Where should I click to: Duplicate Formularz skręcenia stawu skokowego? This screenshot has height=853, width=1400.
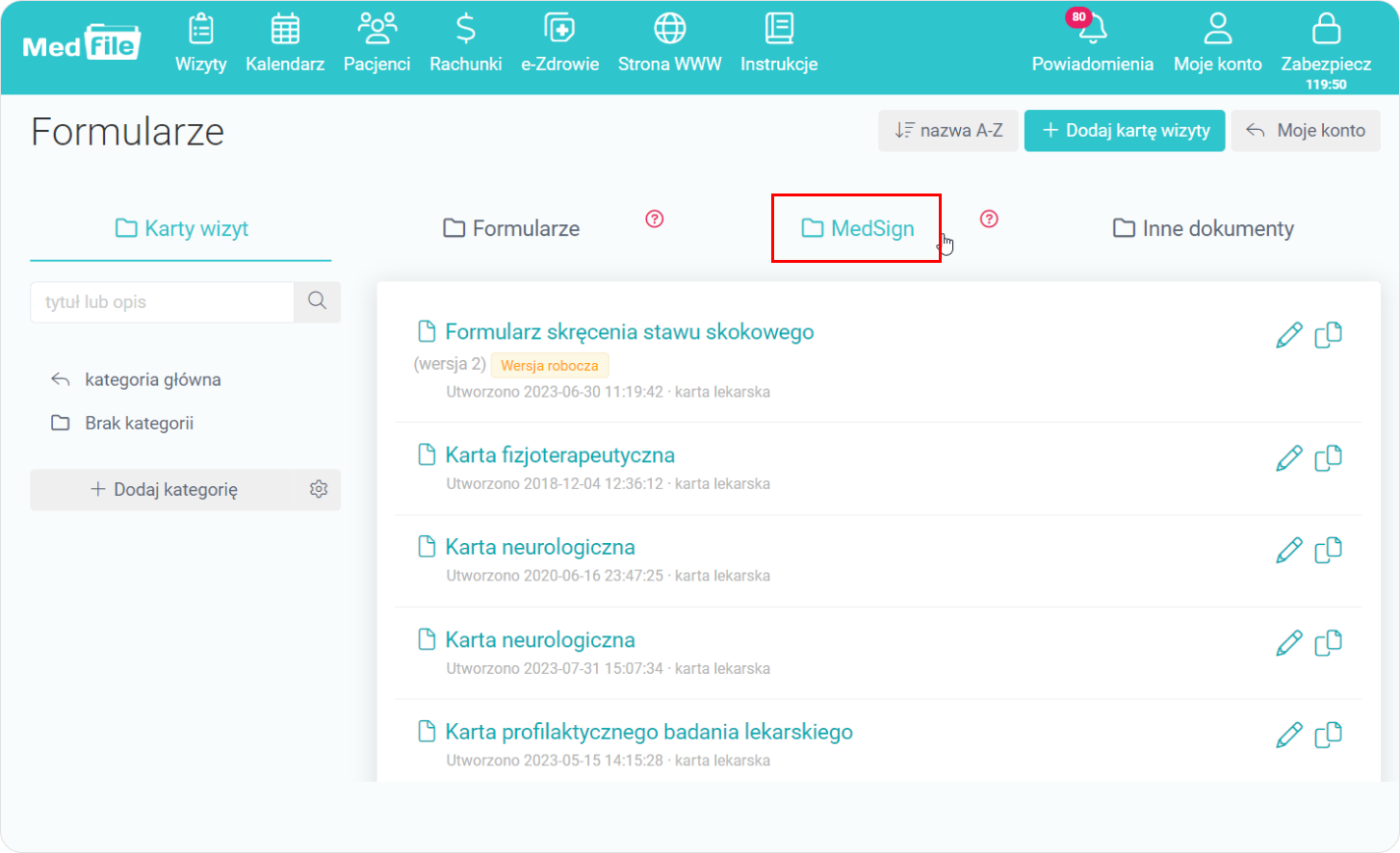1329,335
